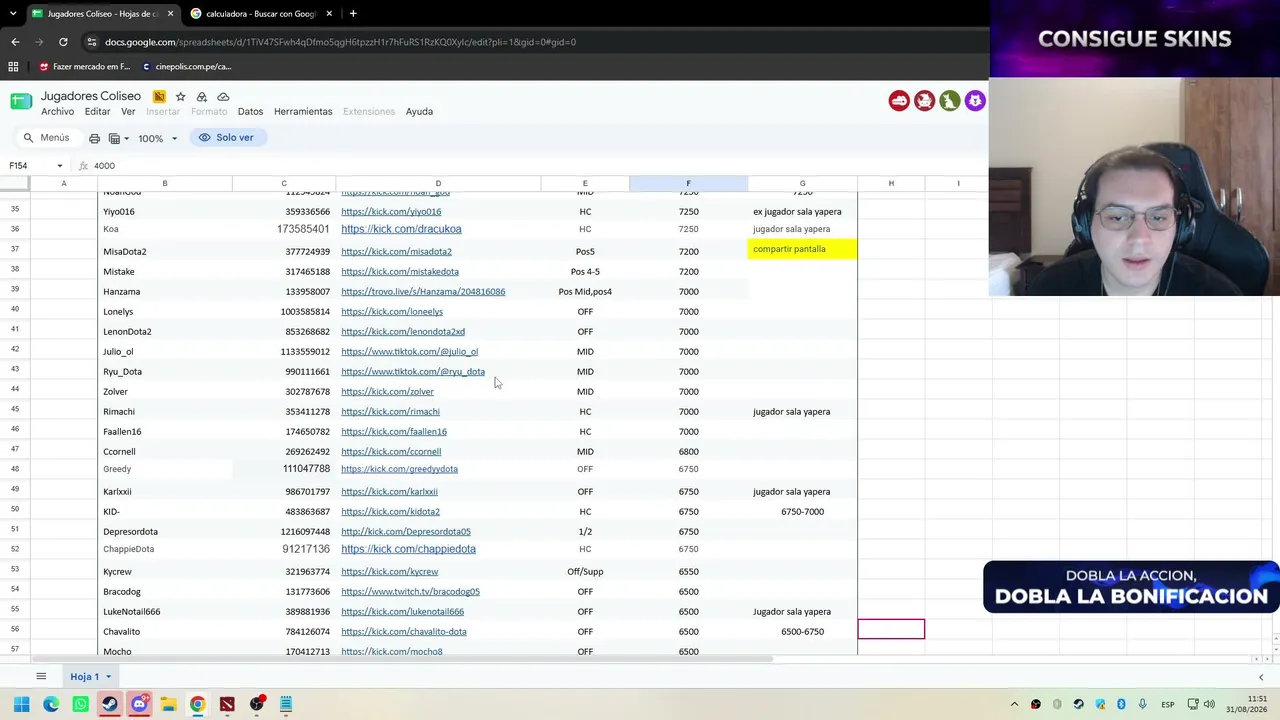Open the Ayuda menu
1280x720 pixels.
(x=419, y=112)
